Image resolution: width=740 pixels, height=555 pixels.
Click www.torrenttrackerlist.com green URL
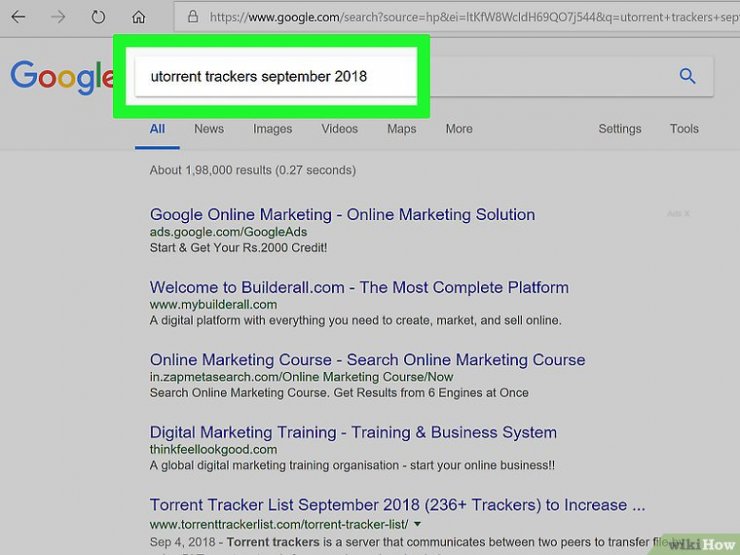279,525
